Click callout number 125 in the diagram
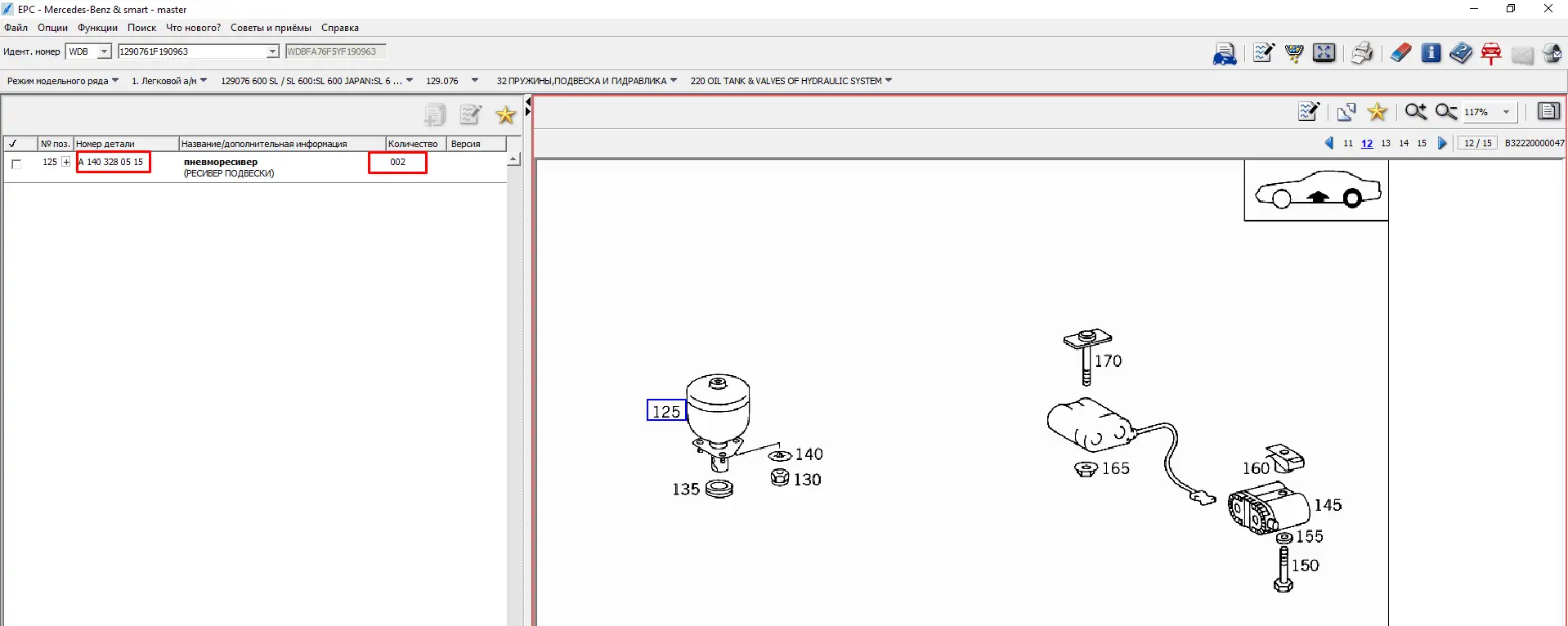Image resolution: width=1568 pixels, height=626 pixels. (666, 411)
